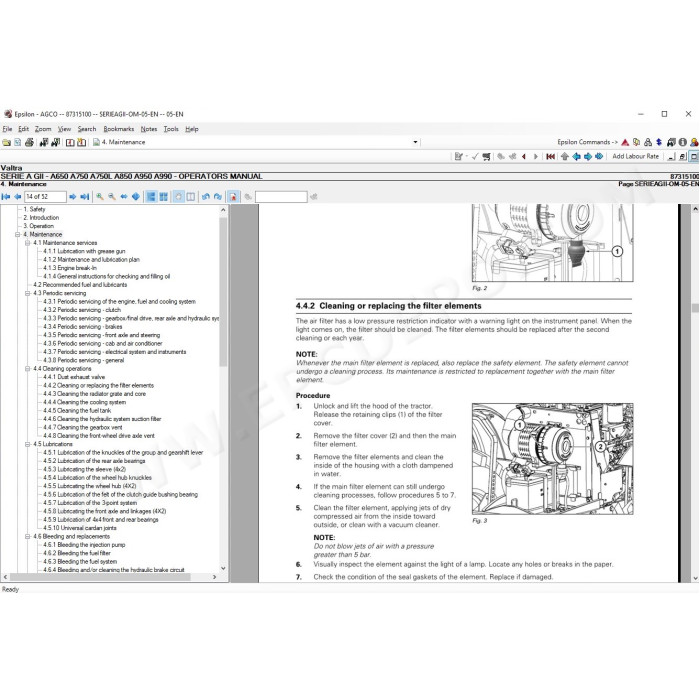Click the zoom out magnifier icon
The height and width of the screenshot is (700, 700).
[112, 197]
